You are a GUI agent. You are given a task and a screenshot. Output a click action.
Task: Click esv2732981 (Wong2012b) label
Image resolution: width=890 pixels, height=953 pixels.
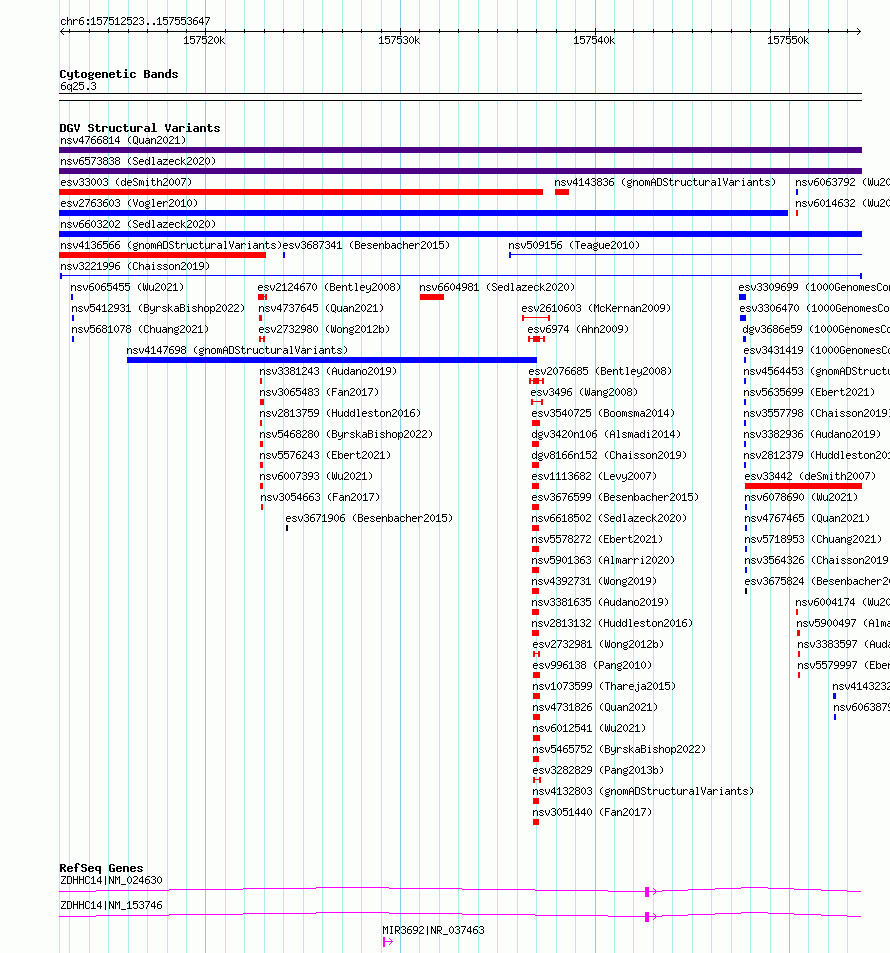(598, 644)
